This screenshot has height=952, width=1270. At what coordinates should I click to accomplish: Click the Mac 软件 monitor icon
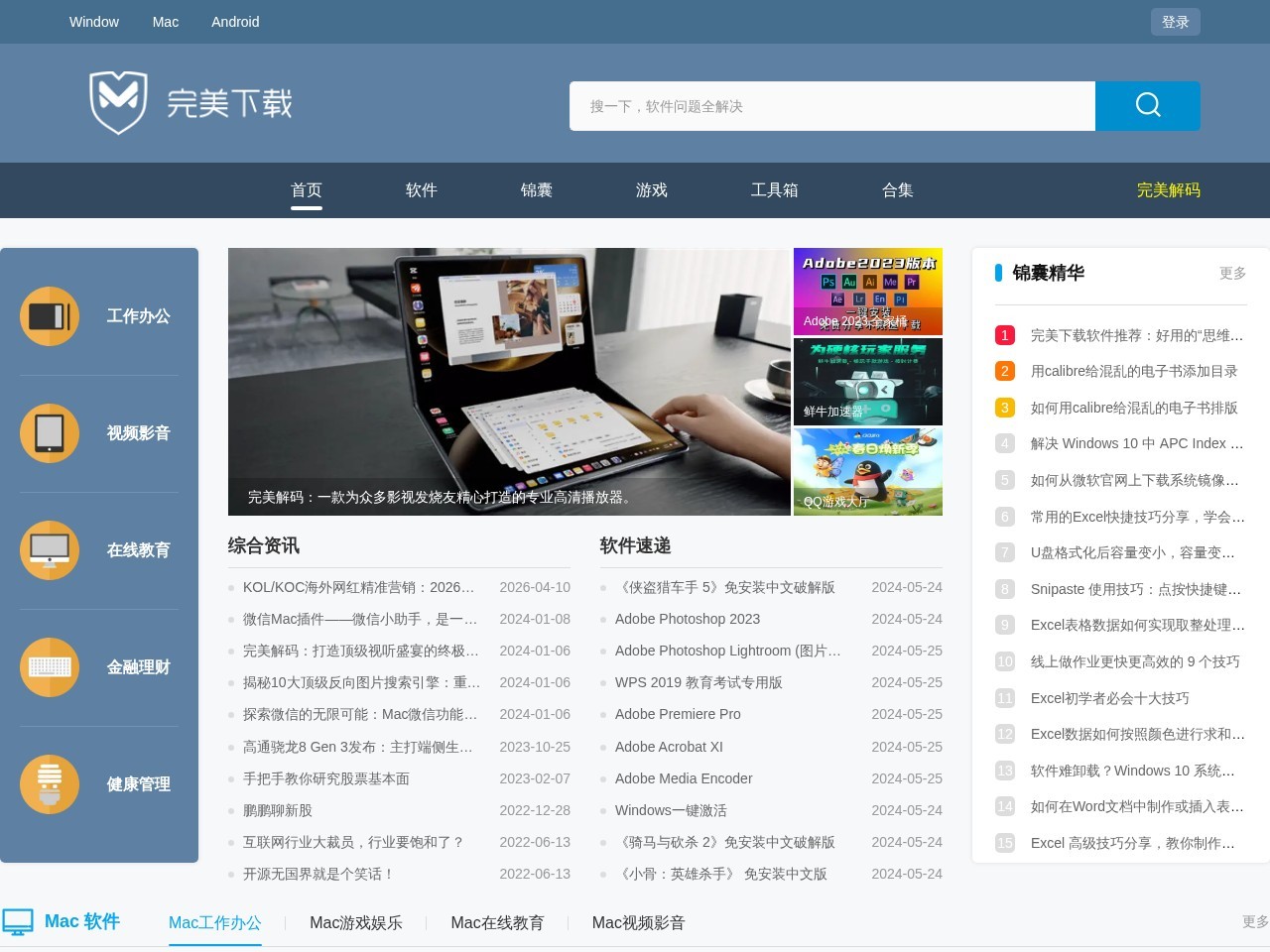pos(18,922)
